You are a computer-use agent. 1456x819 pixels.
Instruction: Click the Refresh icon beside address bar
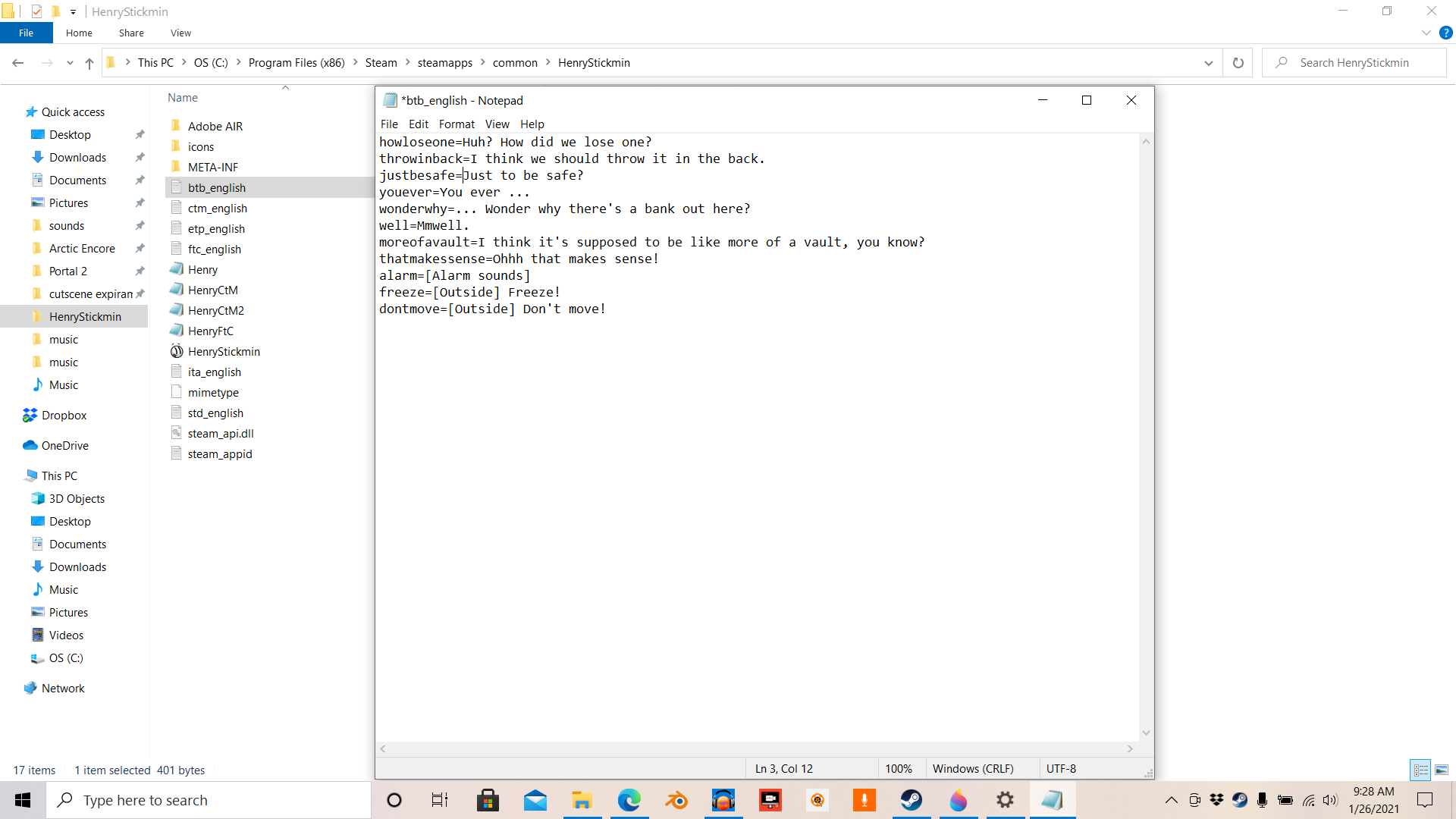(x=1238, y=63)
